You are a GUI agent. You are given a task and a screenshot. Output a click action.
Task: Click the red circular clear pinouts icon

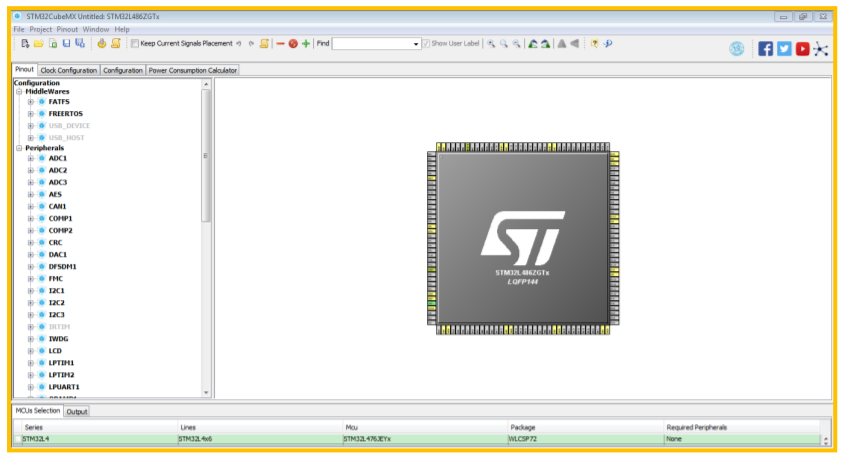coord(293,44)
